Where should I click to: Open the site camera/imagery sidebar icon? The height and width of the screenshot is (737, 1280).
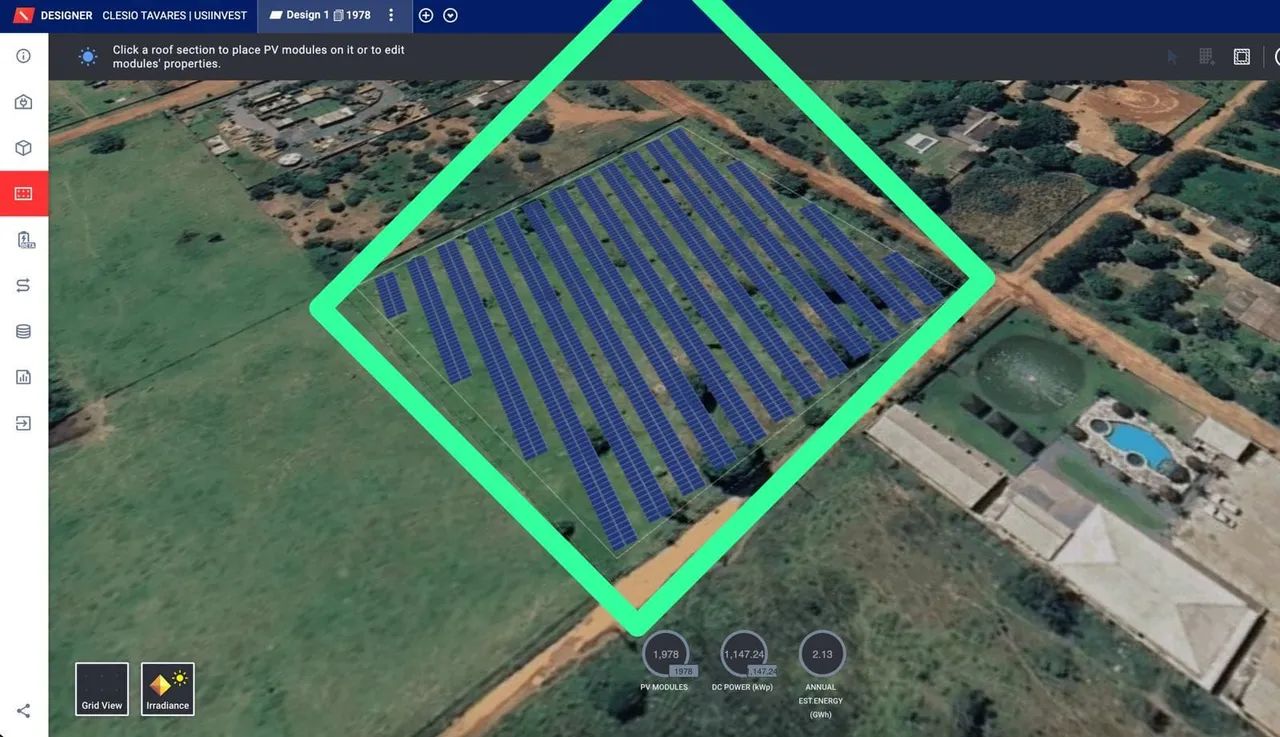click(x=24, y=102)
